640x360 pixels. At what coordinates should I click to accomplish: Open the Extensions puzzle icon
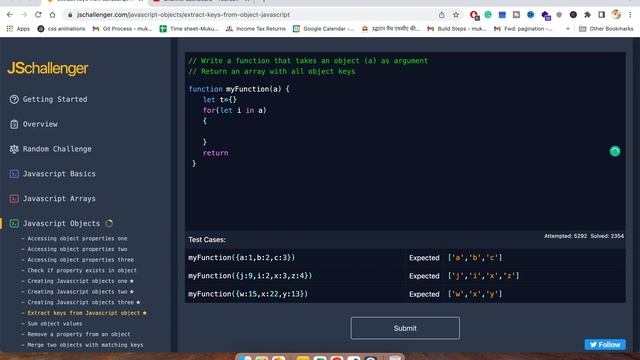point(587,15)
